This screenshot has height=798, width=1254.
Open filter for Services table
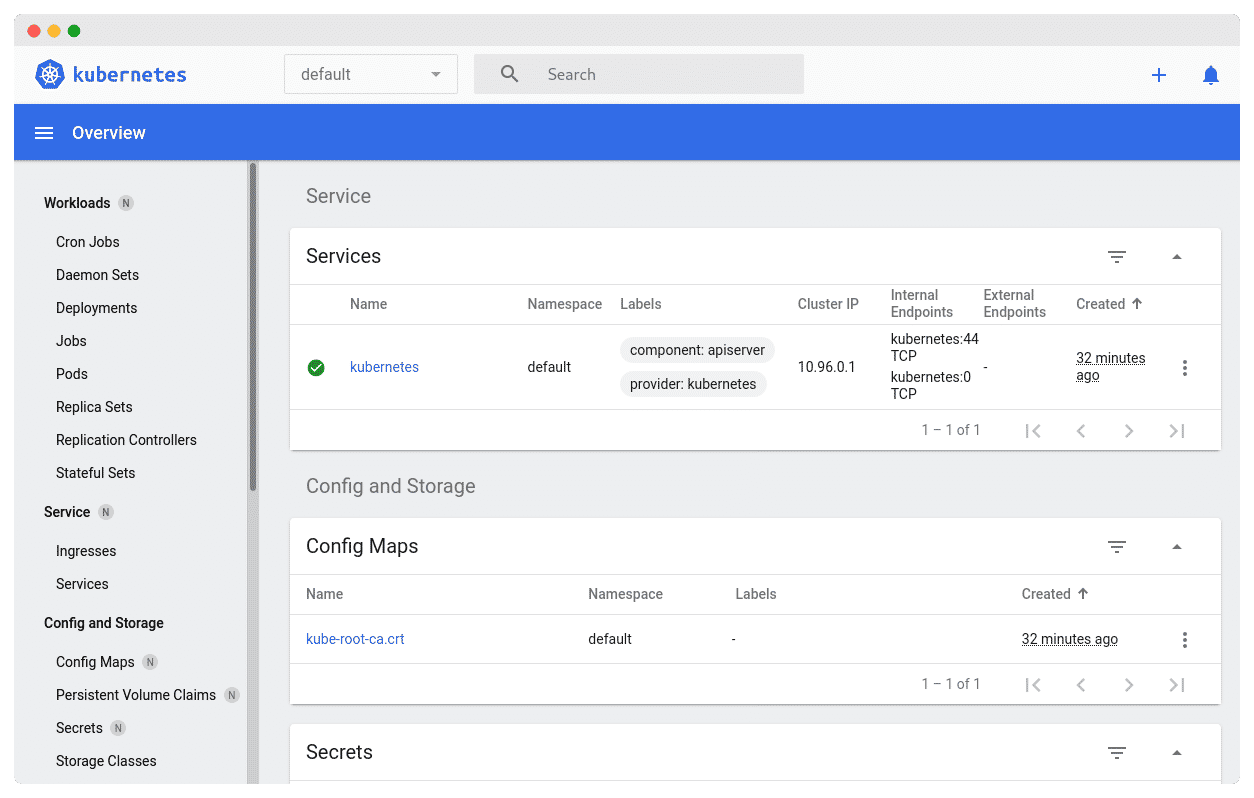point(1117,257)
